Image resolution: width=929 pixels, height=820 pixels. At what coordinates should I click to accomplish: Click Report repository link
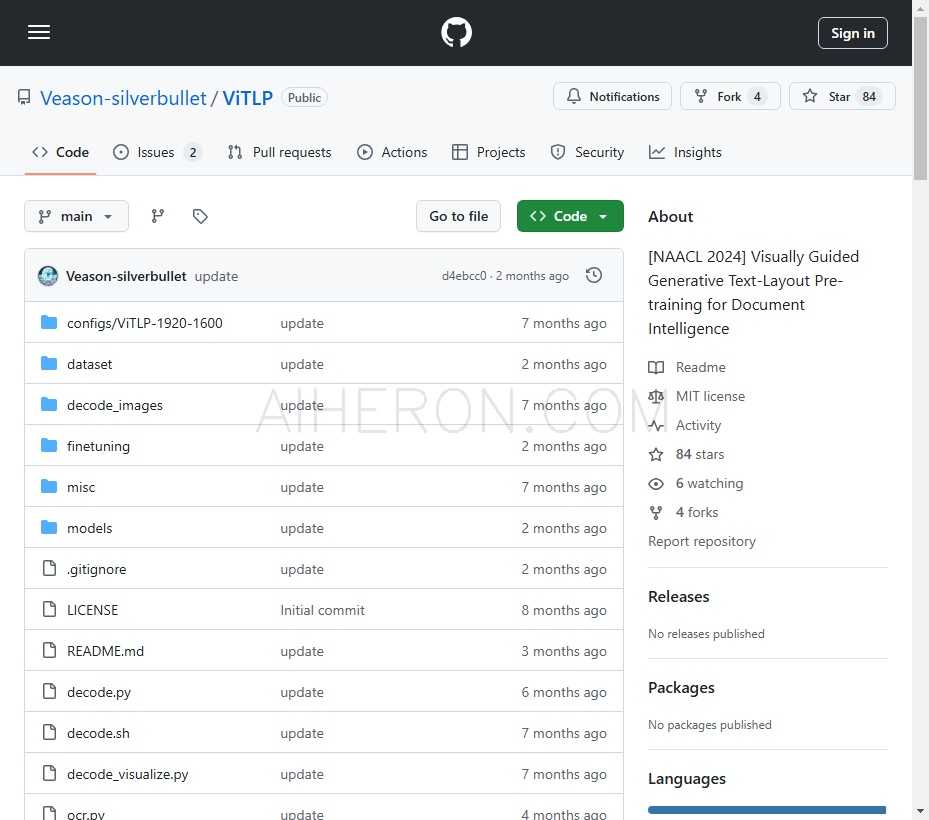pos(701,542)
